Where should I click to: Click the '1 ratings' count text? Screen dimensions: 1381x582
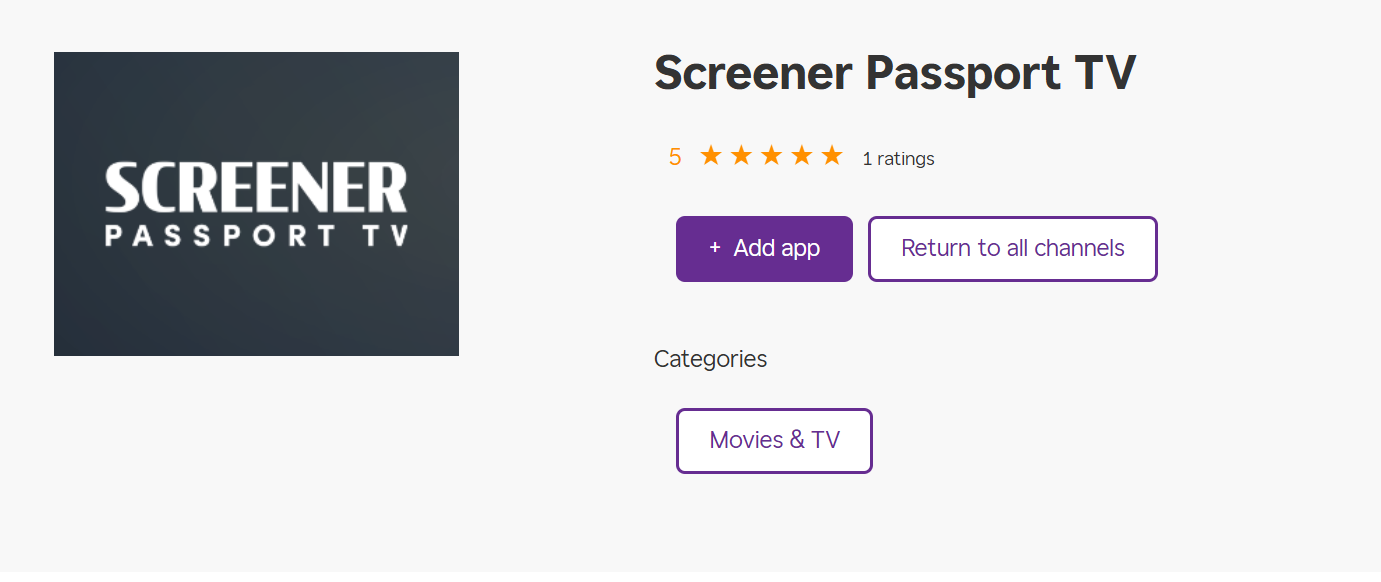pos(898,158)
